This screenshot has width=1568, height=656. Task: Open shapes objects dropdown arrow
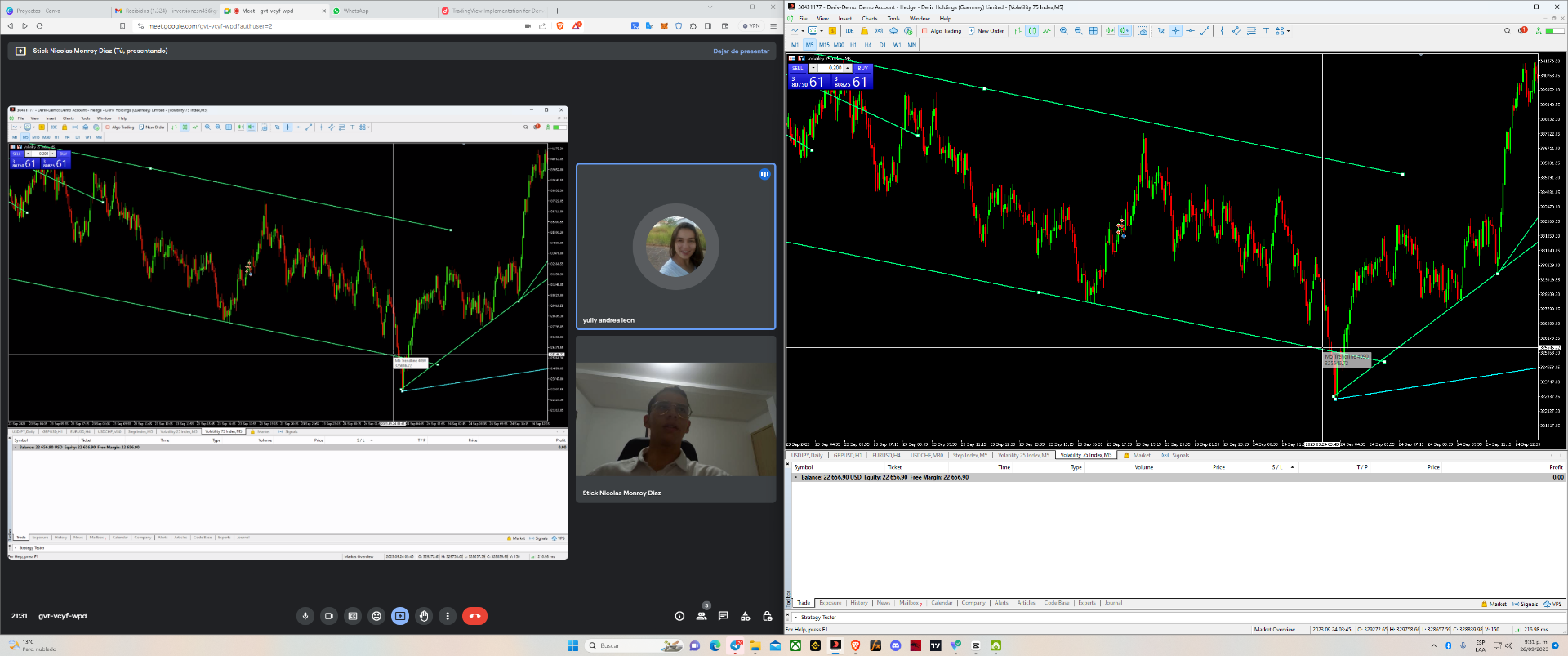(x=1288, y=31)
